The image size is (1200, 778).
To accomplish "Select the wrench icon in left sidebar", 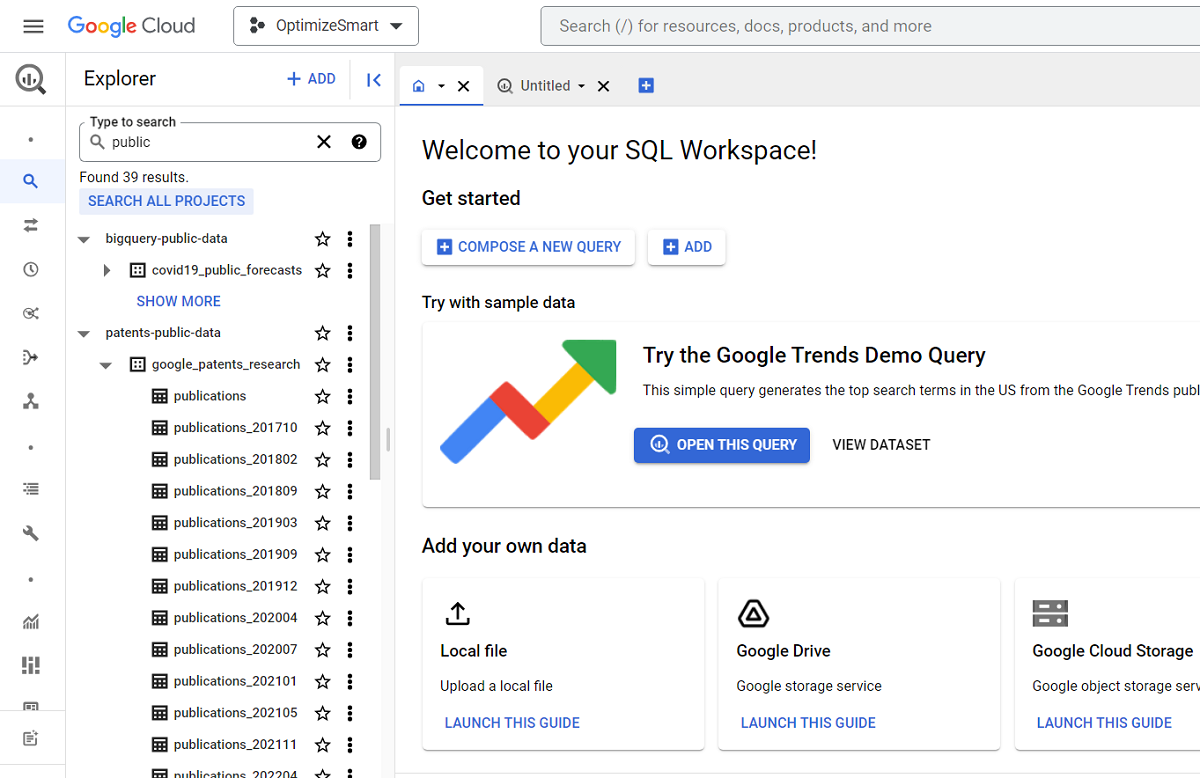I will [x=31, y=533].
